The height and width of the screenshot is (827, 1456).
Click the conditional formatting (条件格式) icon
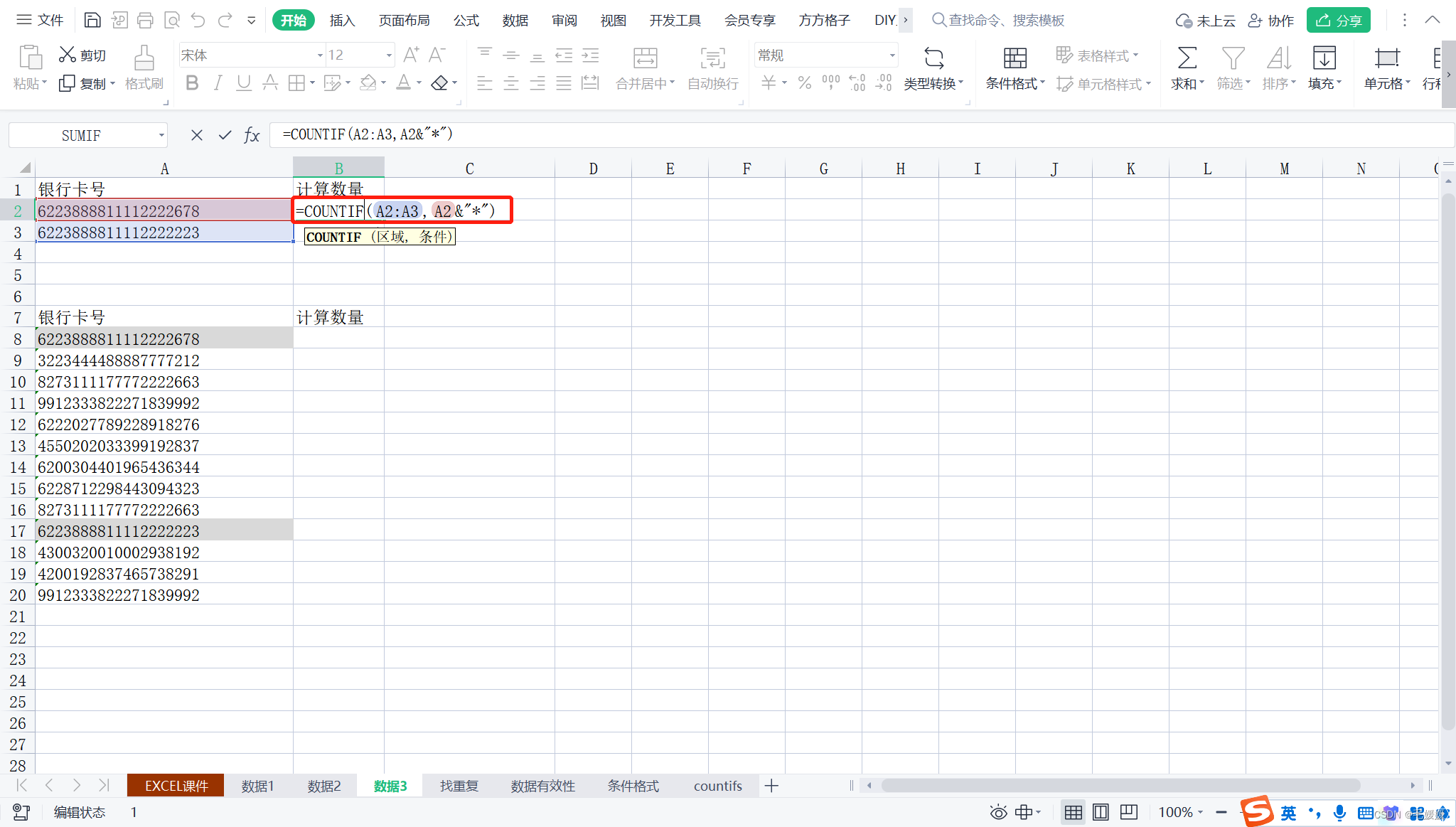coord(1015,58)
